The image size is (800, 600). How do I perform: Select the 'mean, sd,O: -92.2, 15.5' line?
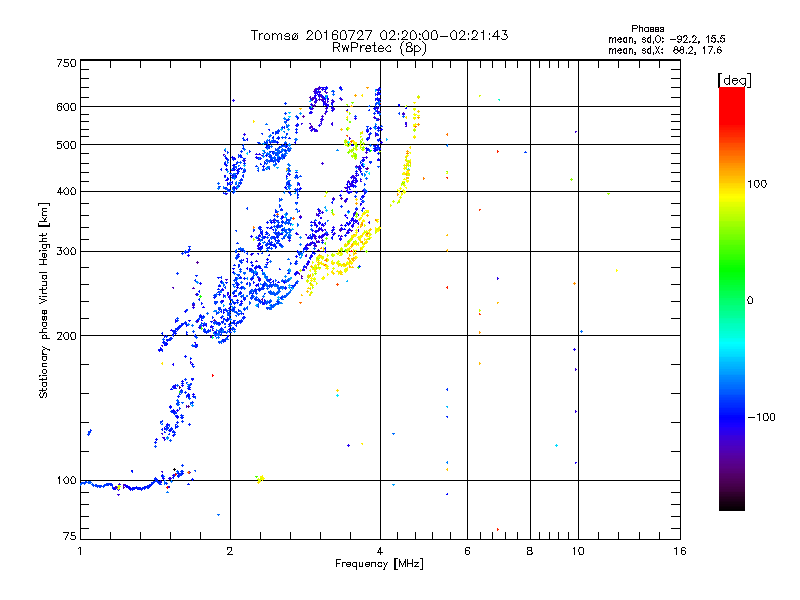click(666, 39)
